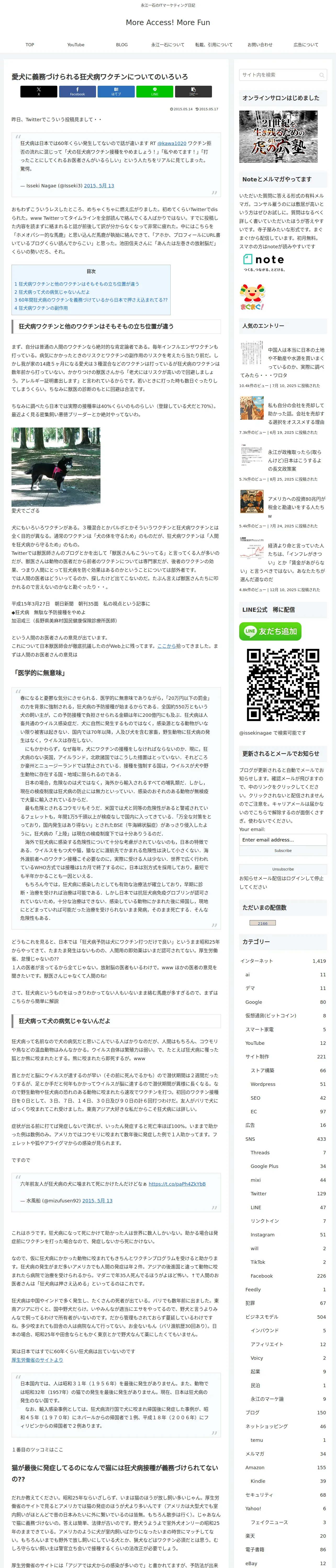Share the article on X
This screenshot has height=1568, width=336.
coord(38,91)
